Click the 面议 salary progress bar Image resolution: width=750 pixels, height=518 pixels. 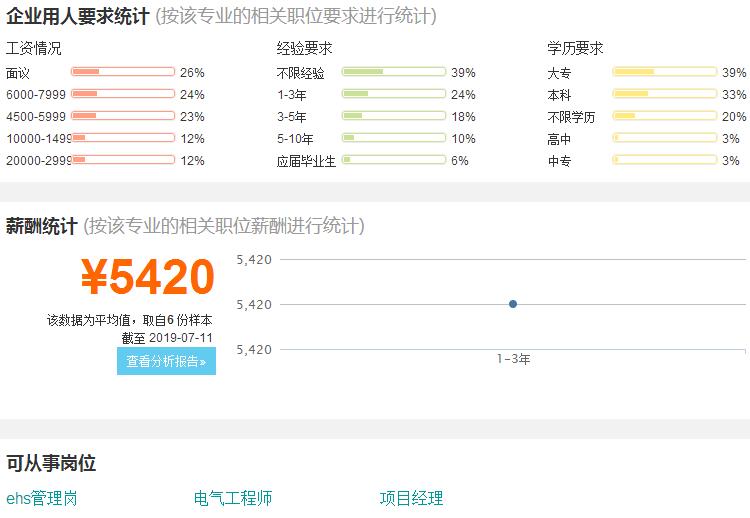coord(123,72)
